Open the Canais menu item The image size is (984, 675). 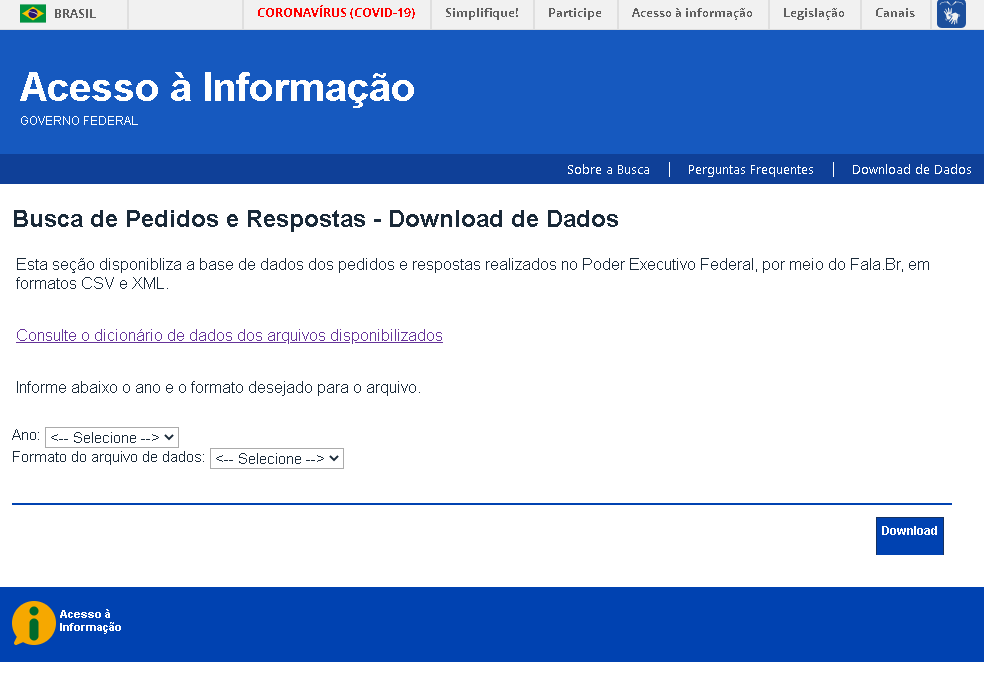point(895,13)
